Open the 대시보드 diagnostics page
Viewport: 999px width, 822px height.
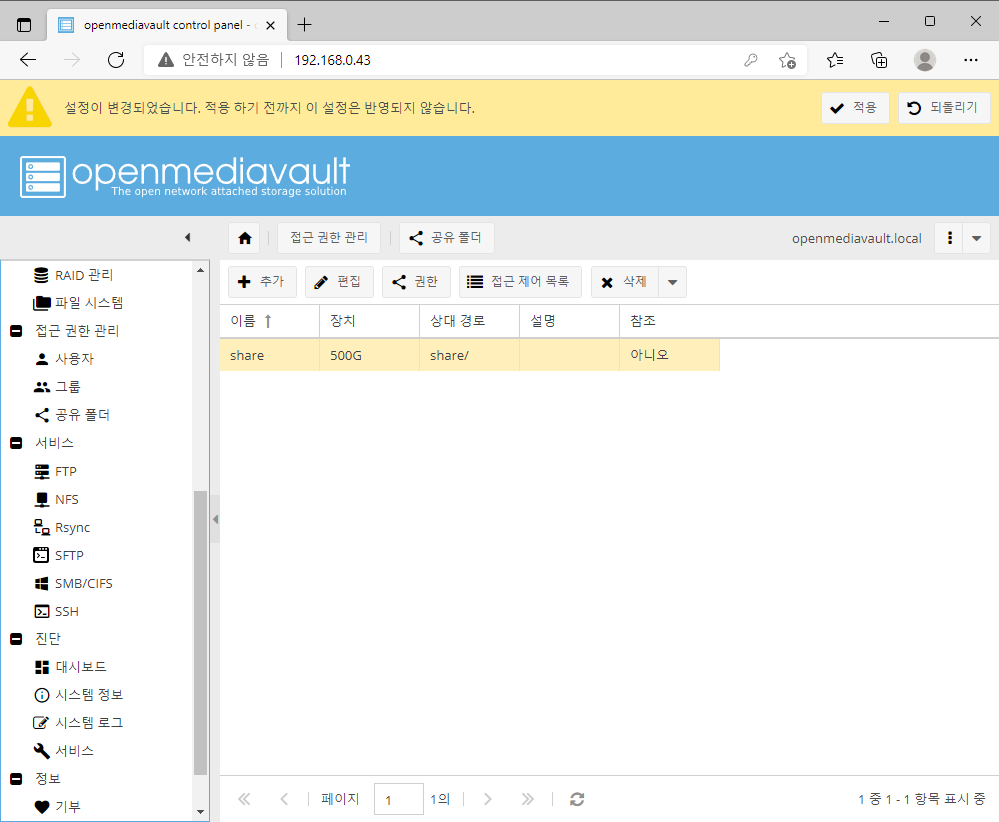(70, 667)
